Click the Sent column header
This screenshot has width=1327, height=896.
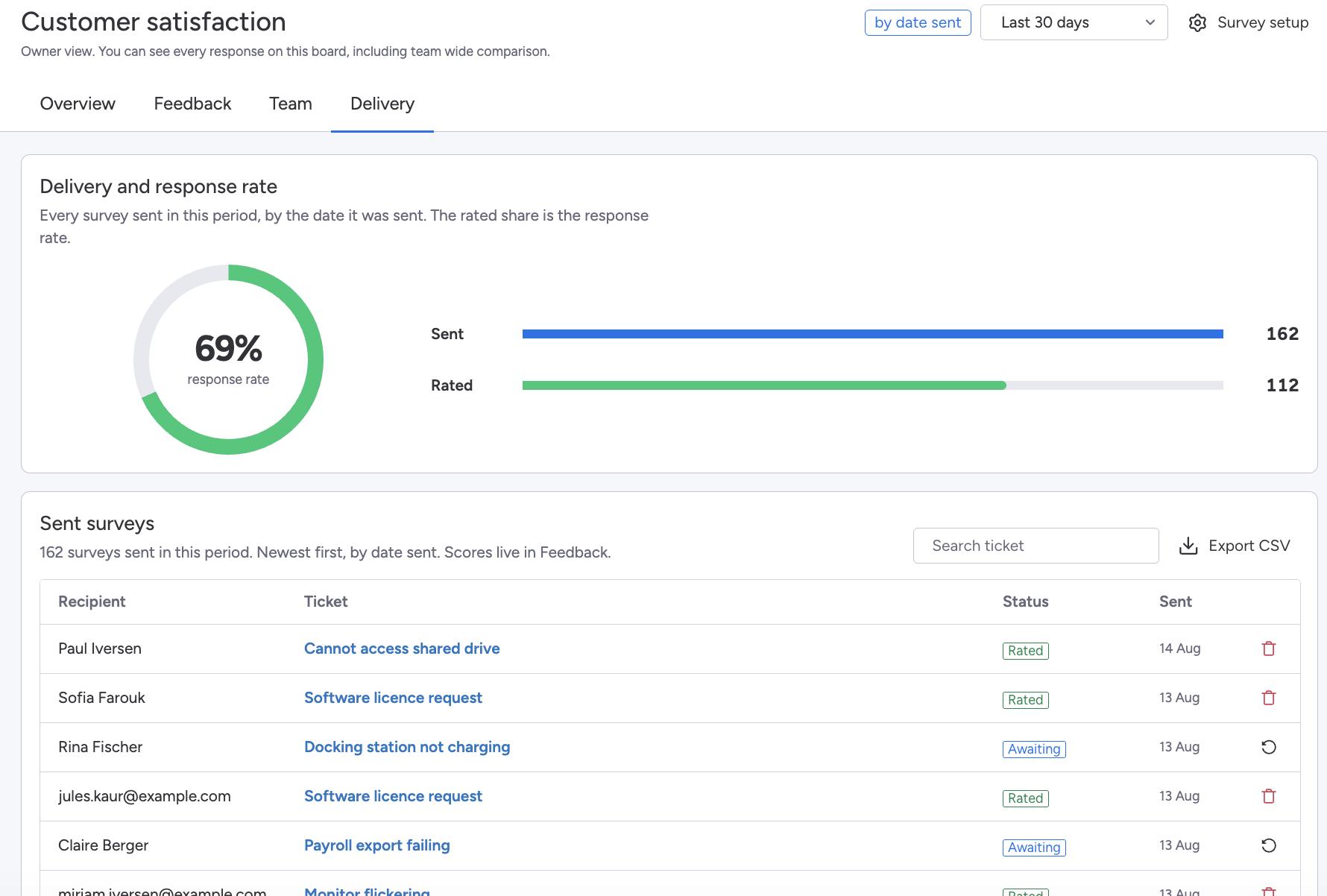pyautogui.click(x=1175, y=602)
